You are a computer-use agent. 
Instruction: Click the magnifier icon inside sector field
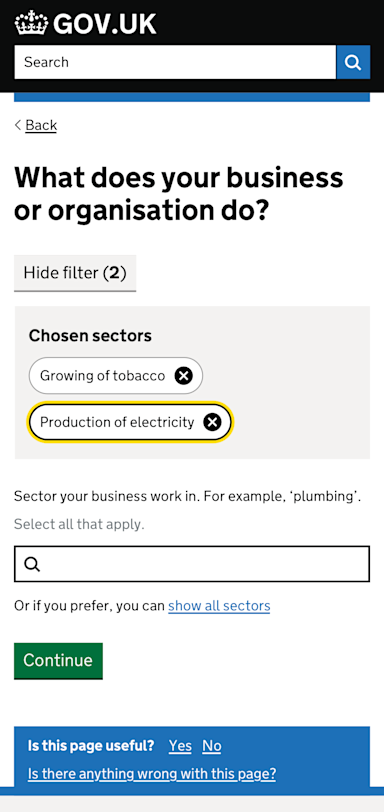click(x=32, y=564)
